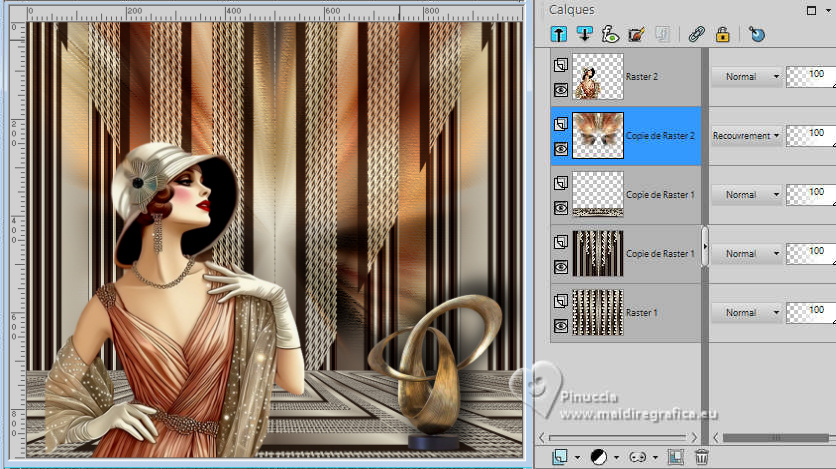Click raster layer type icon of Raster 1
This screenshot has width=836, height=469.
click(560, 301)
